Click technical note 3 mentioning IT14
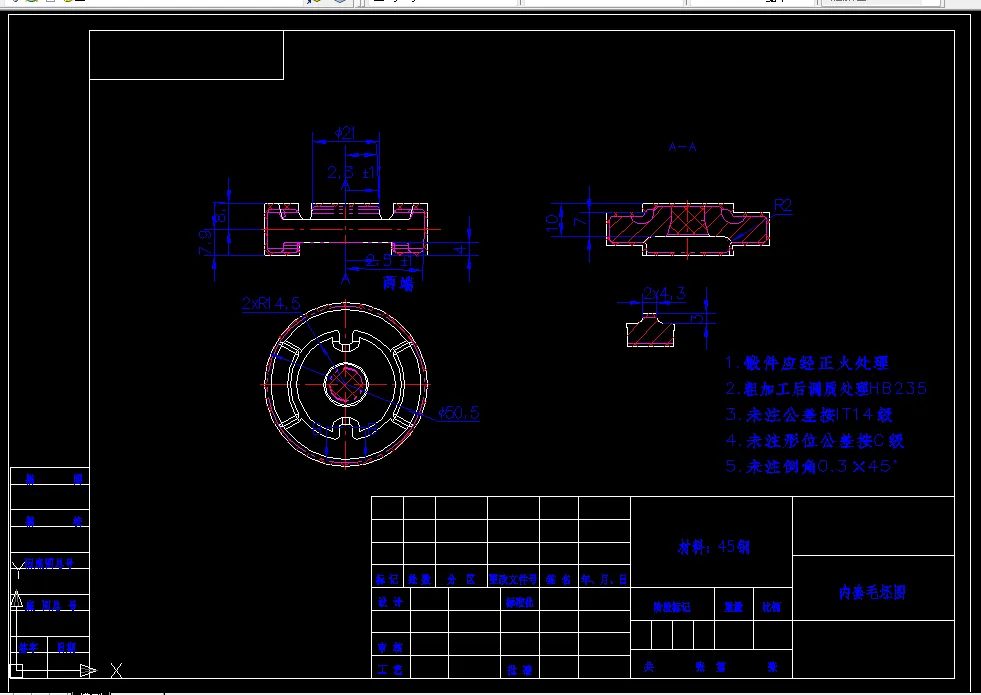Viewport: 981px width, 695px height. tap(808, 414)
